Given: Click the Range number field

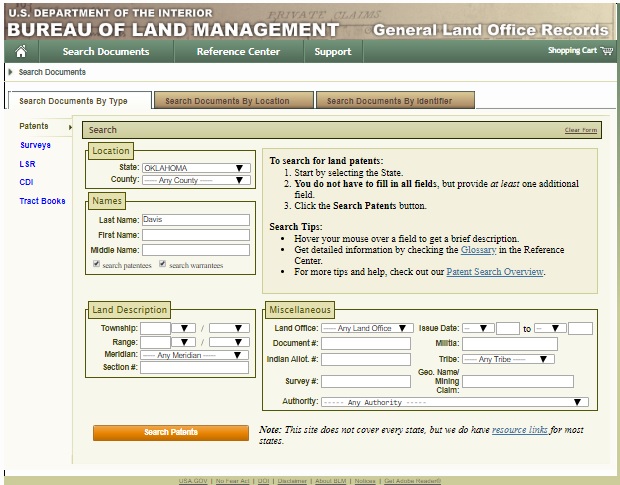Looking at the screenshot, I should [x=155, y=342].
